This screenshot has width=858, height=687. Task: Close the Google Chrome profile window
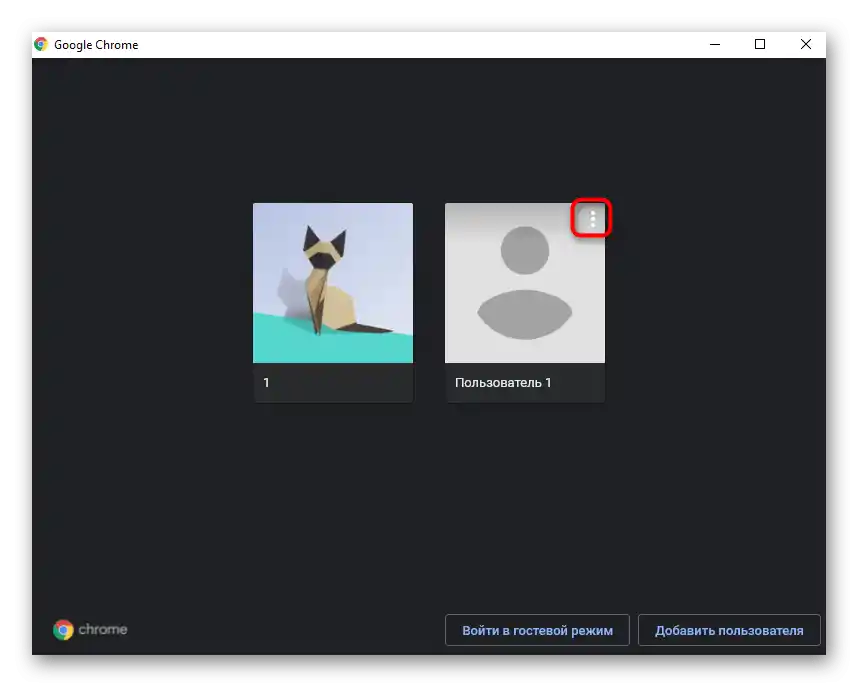pyautogui.click(x=805, y=44)
